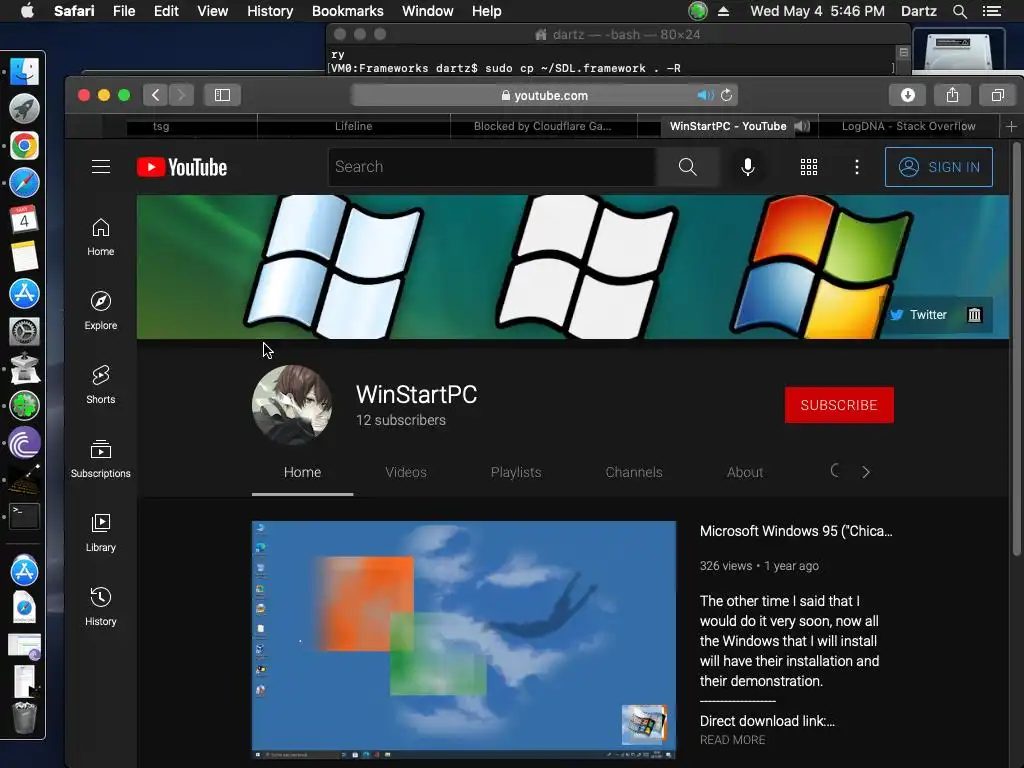Open Launchpad rocket in the Dock

click(24, 108)
